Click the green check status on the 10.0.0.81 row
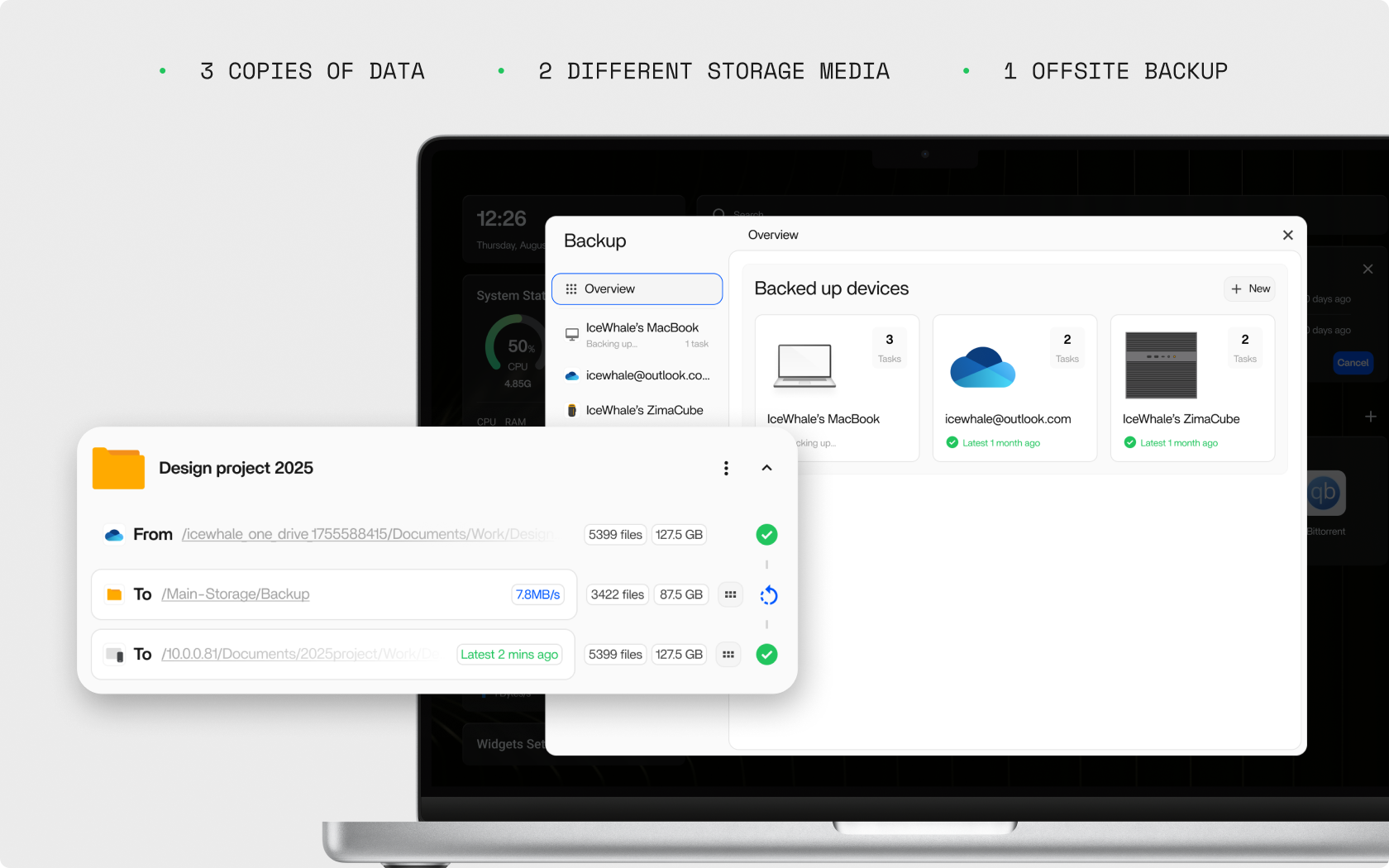The image size is (1389, 868). [766, 655]
